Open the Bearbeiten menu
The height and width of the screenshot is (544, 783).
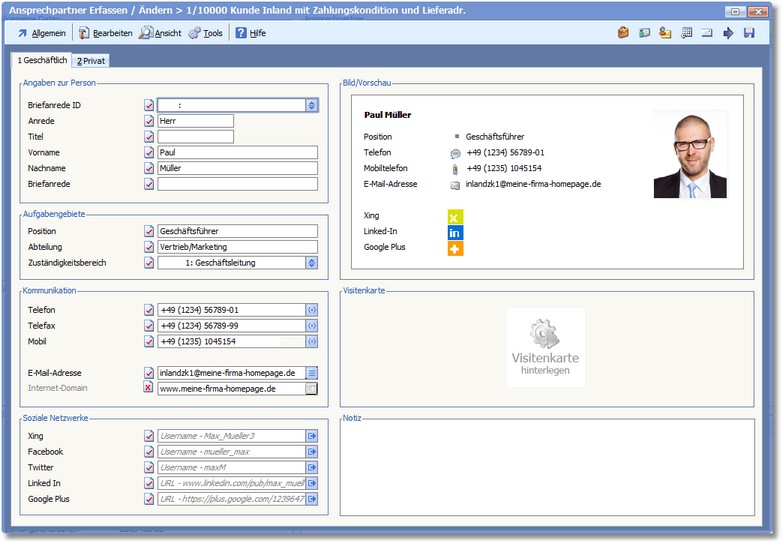tap(105, 33)
